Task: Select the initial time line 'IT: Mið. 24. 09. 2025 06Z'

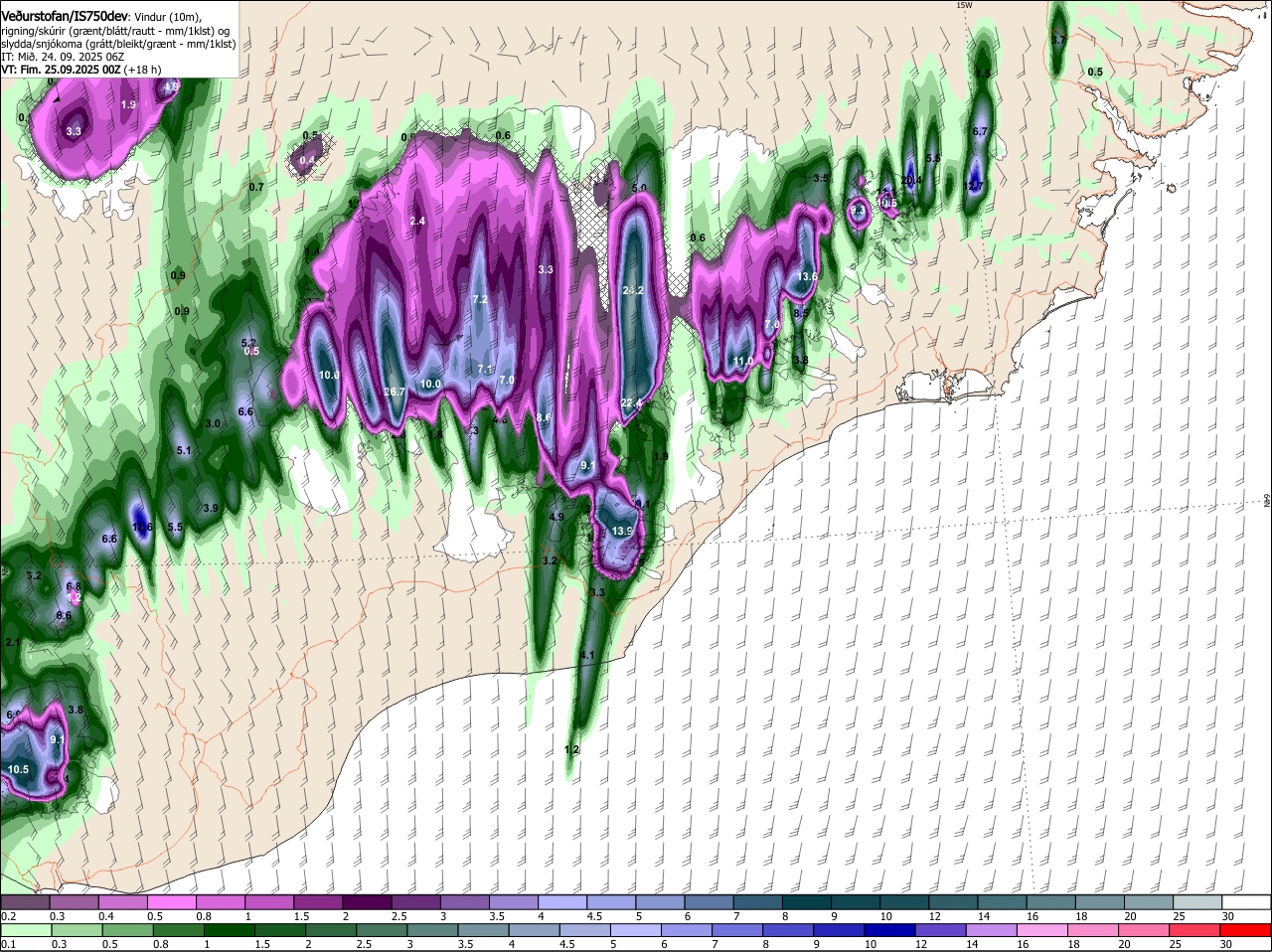Action: tap(61, 57)
